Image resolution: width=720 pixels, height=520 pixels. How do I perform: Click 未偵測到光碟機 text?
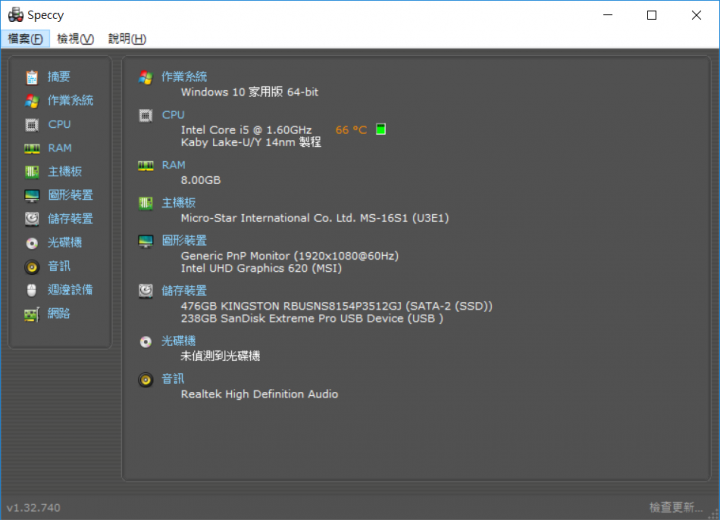click(x=220, y=356)
